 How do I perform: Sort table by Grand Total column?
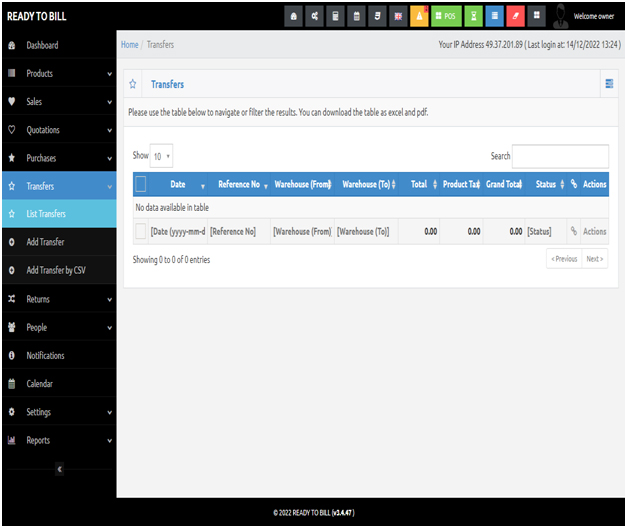click(x=504, y=184)
